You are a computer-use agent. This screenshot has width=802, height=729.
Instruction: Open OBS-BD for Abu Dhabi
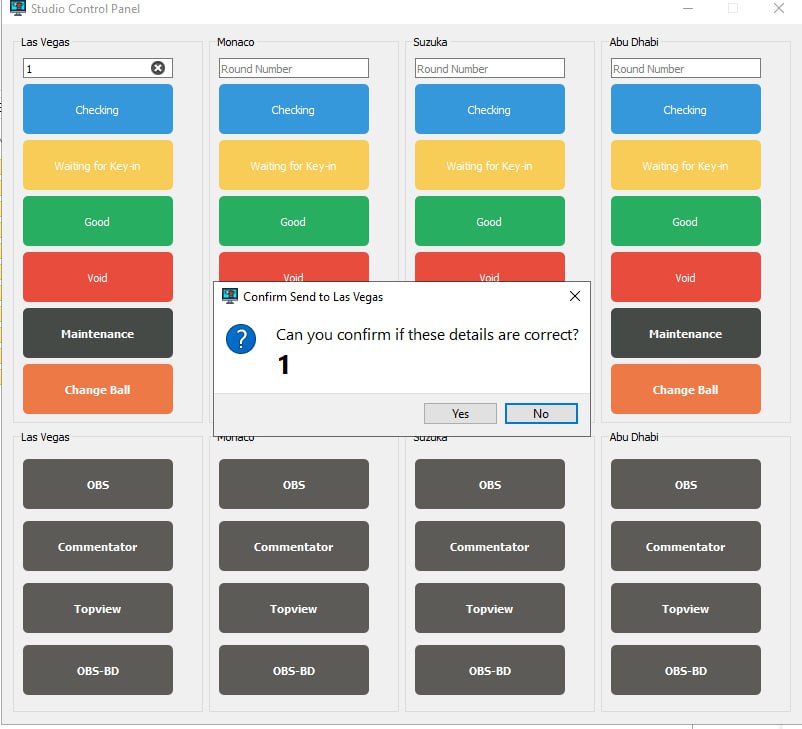685,670
